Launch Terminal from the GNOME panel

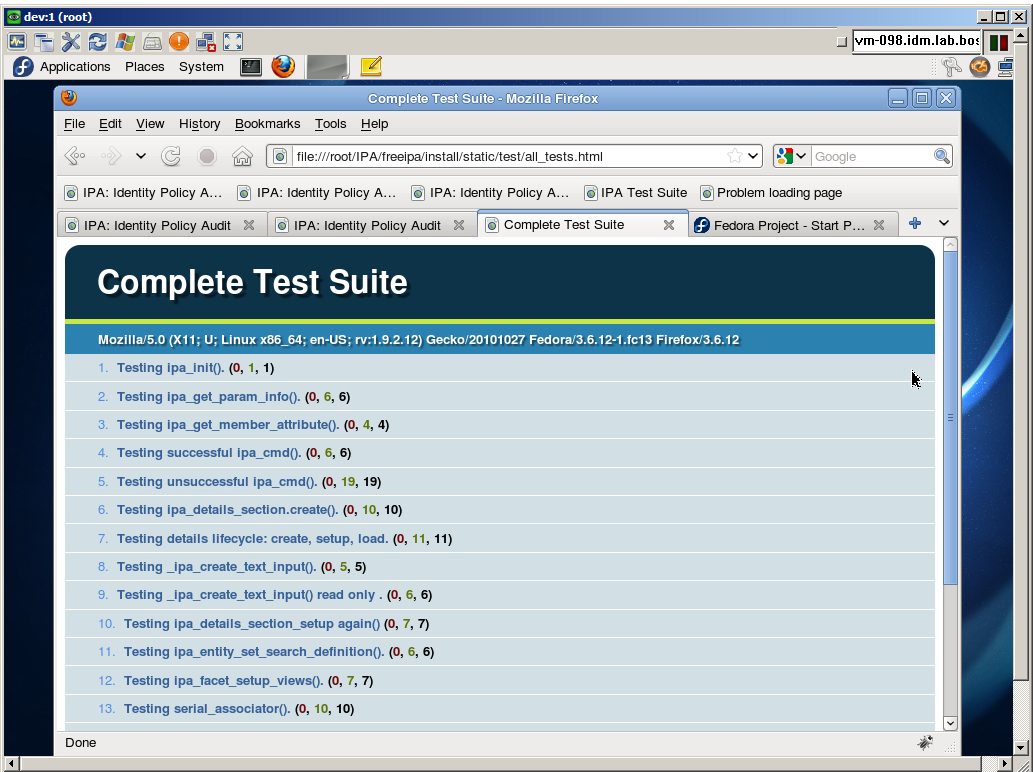click(251, 67)
